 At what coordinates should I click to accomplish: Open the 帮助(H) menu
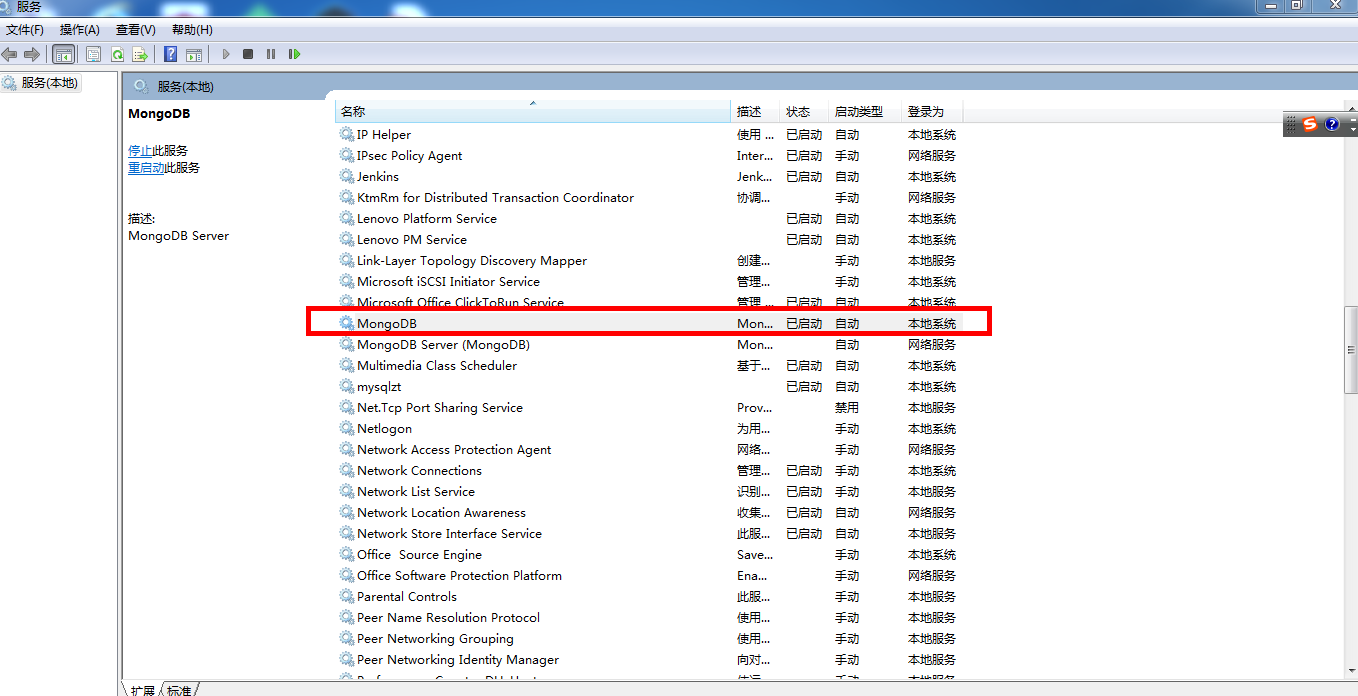pos(192,30)
